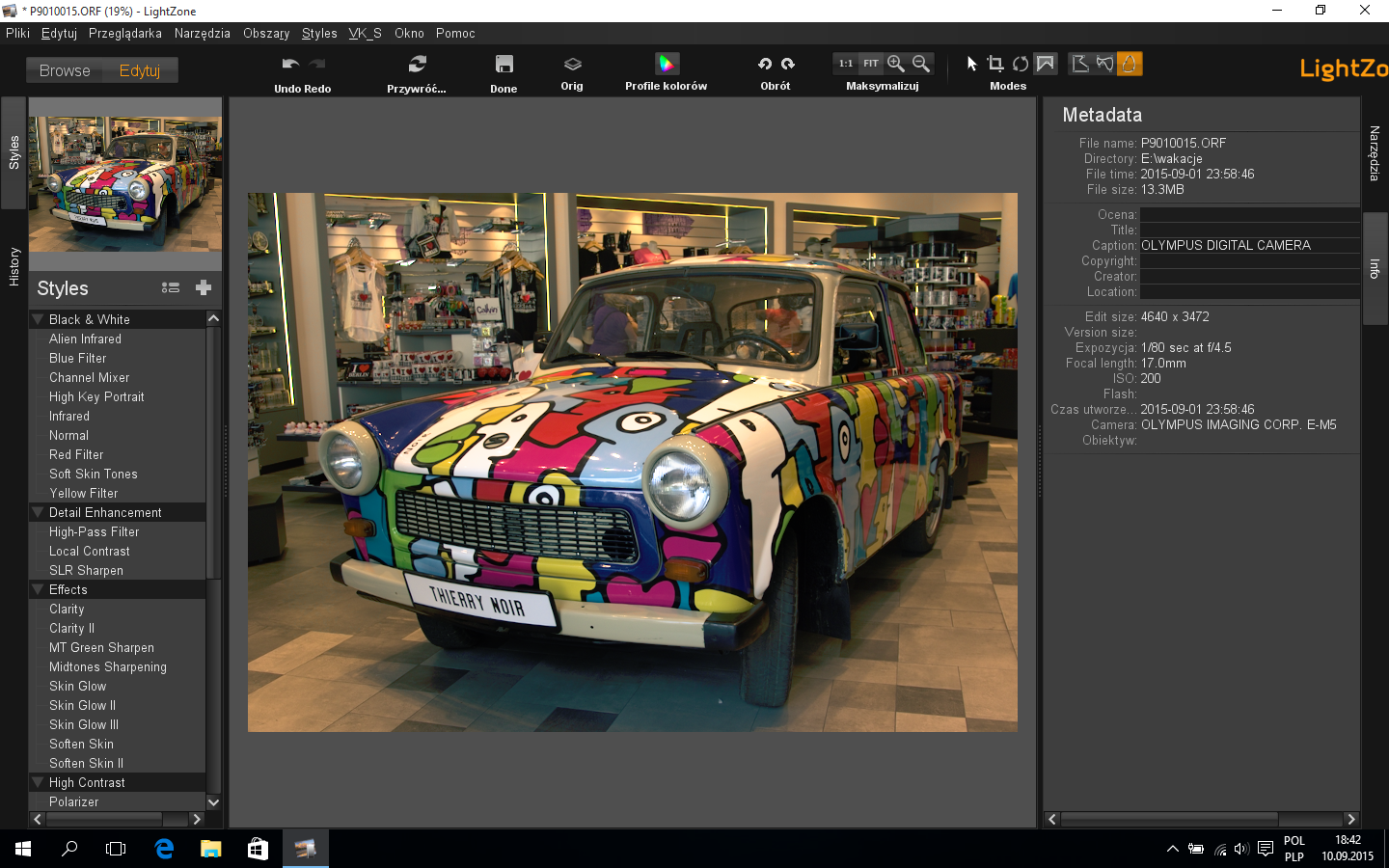Viewport: 1389px width, 868px height.
Task: Click the zoom in magnifier icon
Action: tap(896, 64)
